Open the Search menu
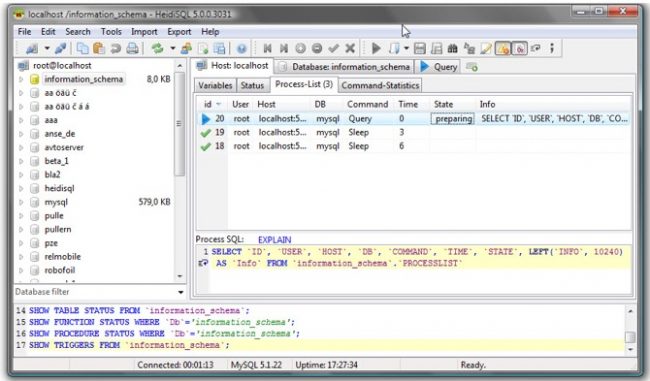 click(78, 32)
